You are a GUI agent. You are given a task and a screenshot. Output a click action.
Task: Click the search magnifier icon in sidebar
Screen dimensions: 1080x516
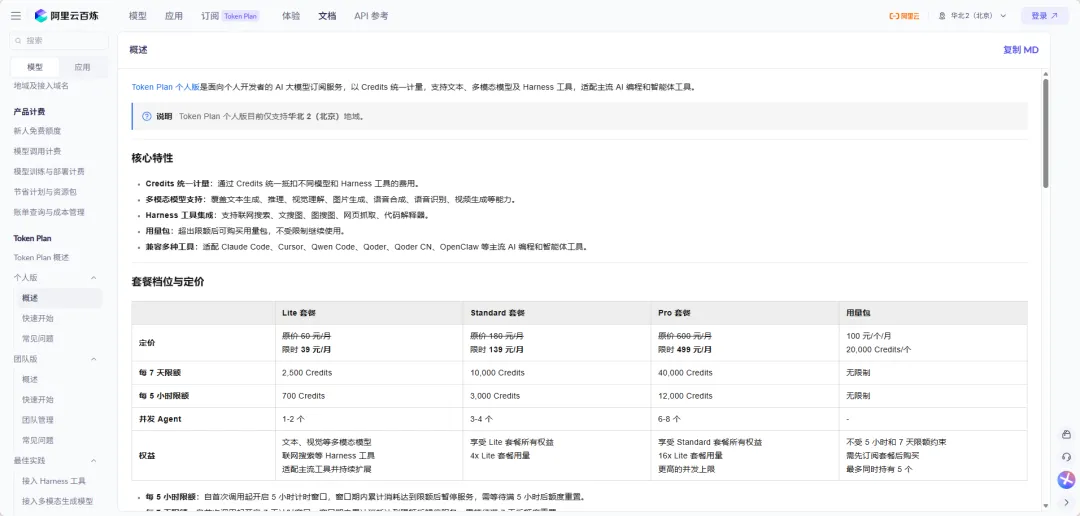click(x=19, y=41)
